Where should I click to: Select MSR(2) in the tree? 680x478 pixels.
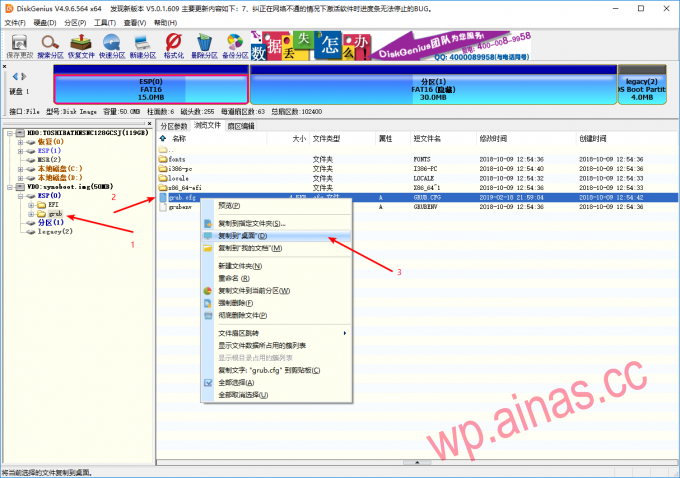tap(49, 160)
